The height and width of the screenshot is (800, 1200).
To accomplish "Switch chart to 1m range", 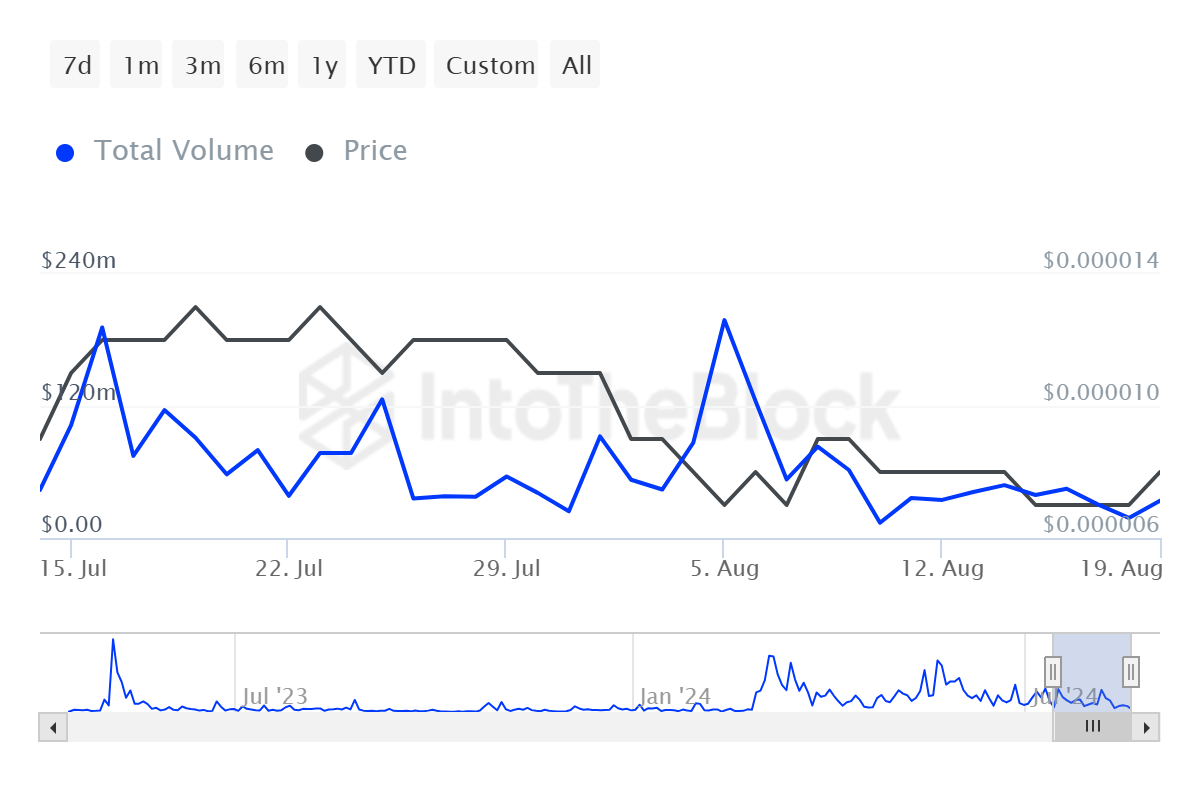I will tap(140, 65).
